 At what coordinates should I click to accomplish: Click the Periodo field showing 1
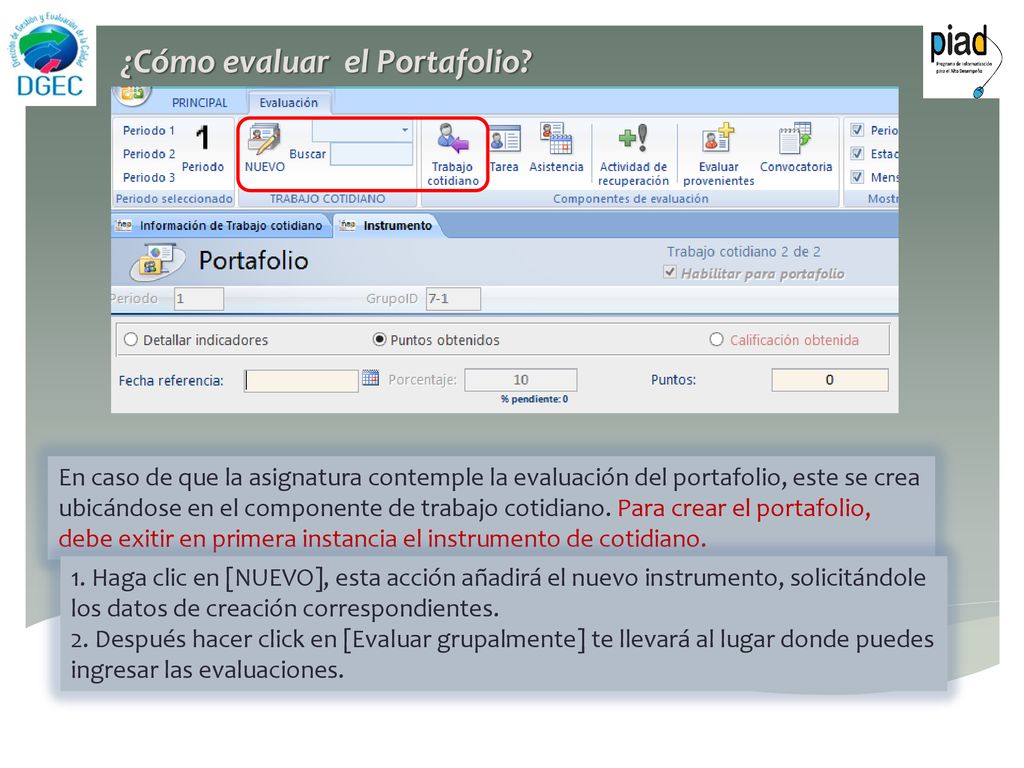click(199, 299)
